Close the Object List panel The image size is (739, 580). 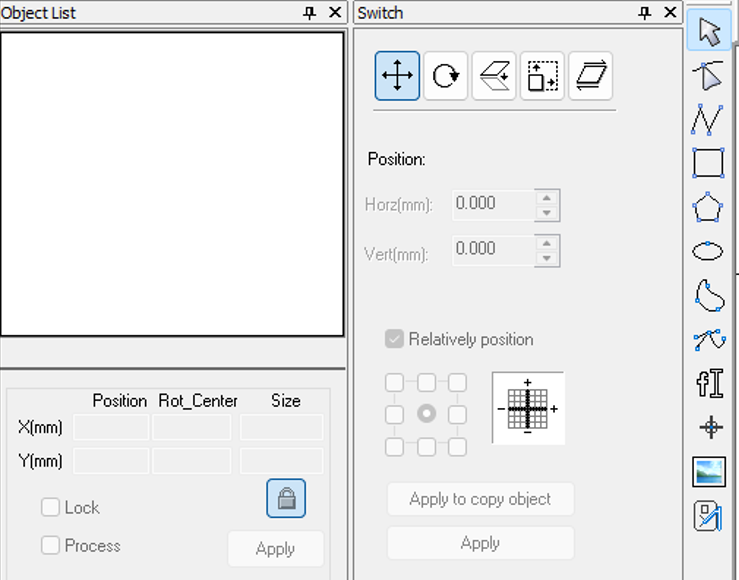pos(335,12)
